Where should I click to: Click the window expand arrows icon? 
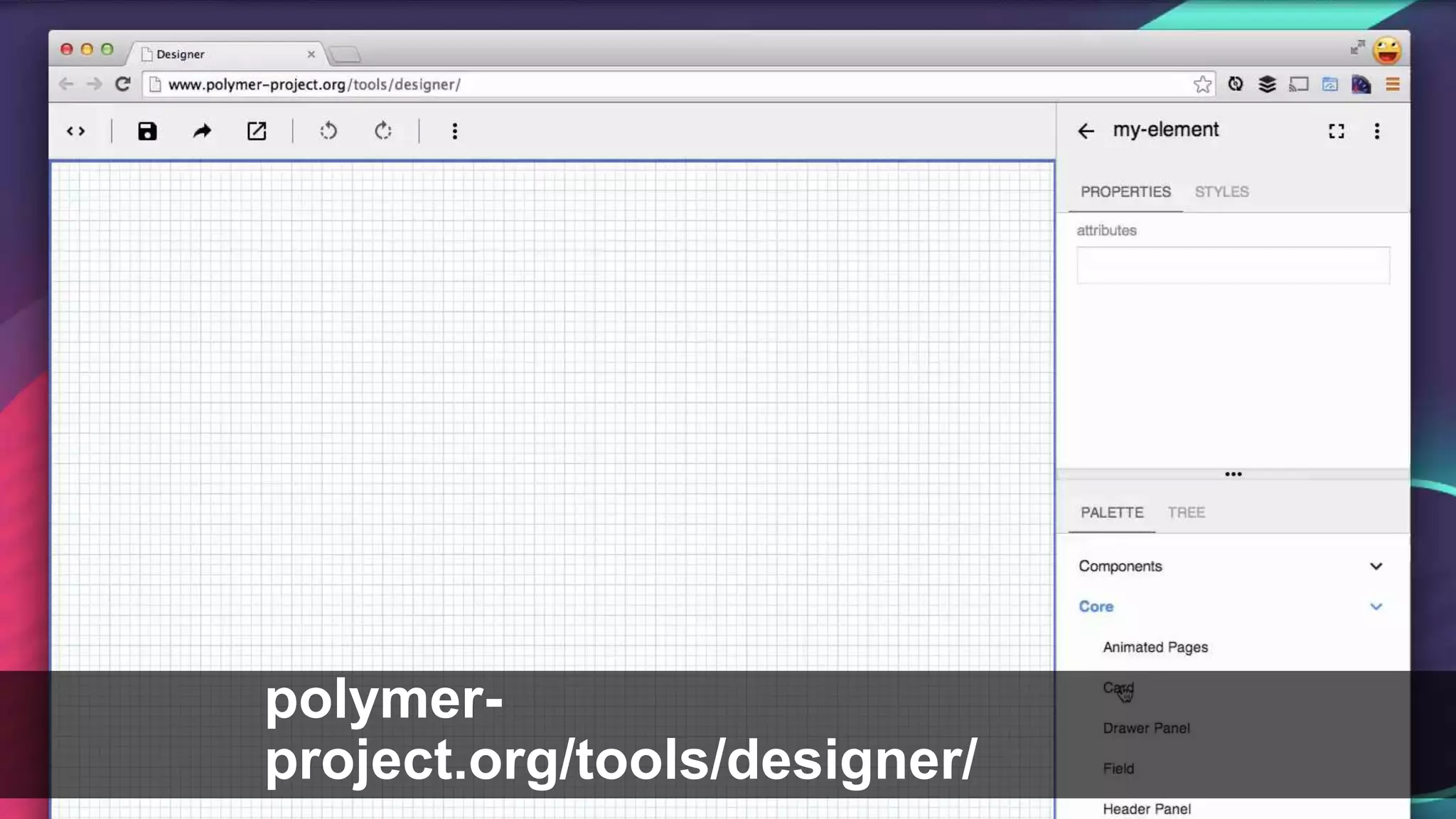[1358, 48]
